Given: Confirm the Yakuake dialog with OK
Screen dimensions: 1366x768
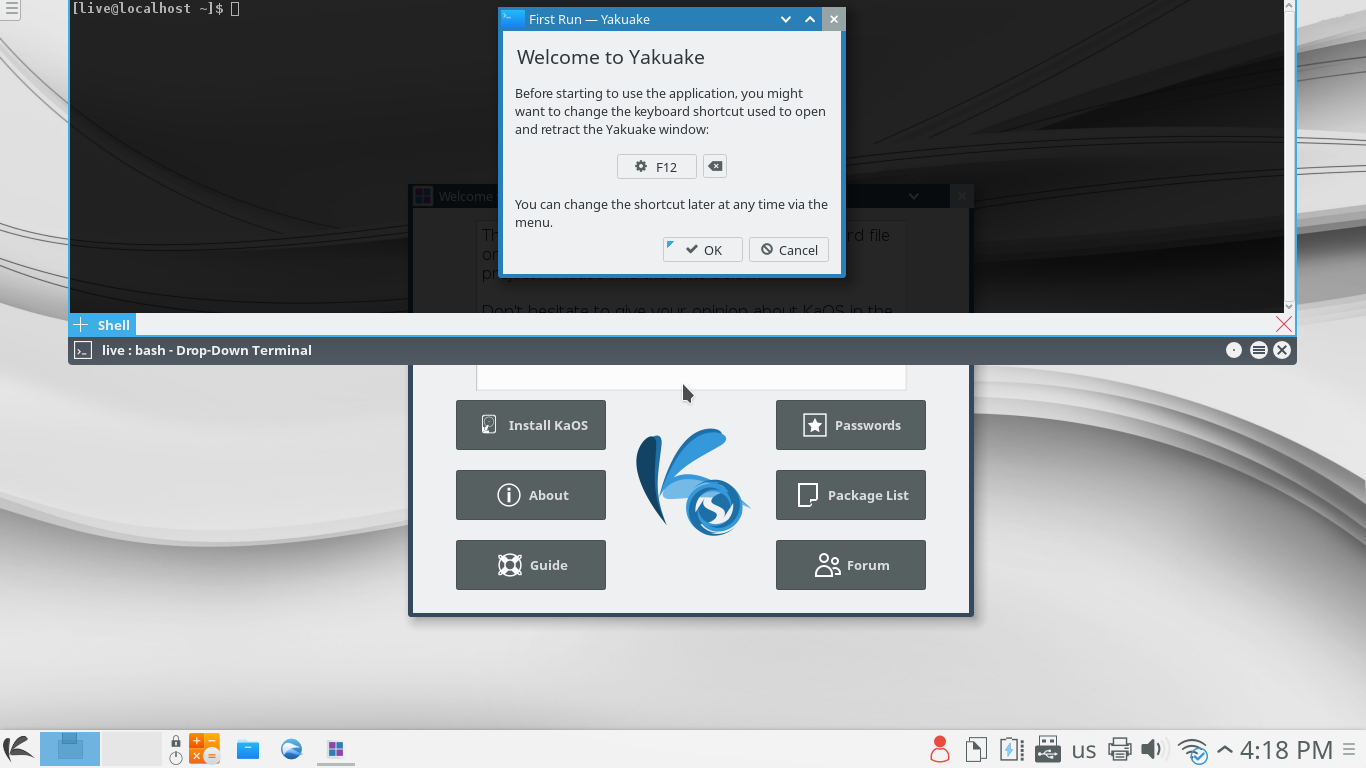Looking at the screenshot, I should 702,250.
